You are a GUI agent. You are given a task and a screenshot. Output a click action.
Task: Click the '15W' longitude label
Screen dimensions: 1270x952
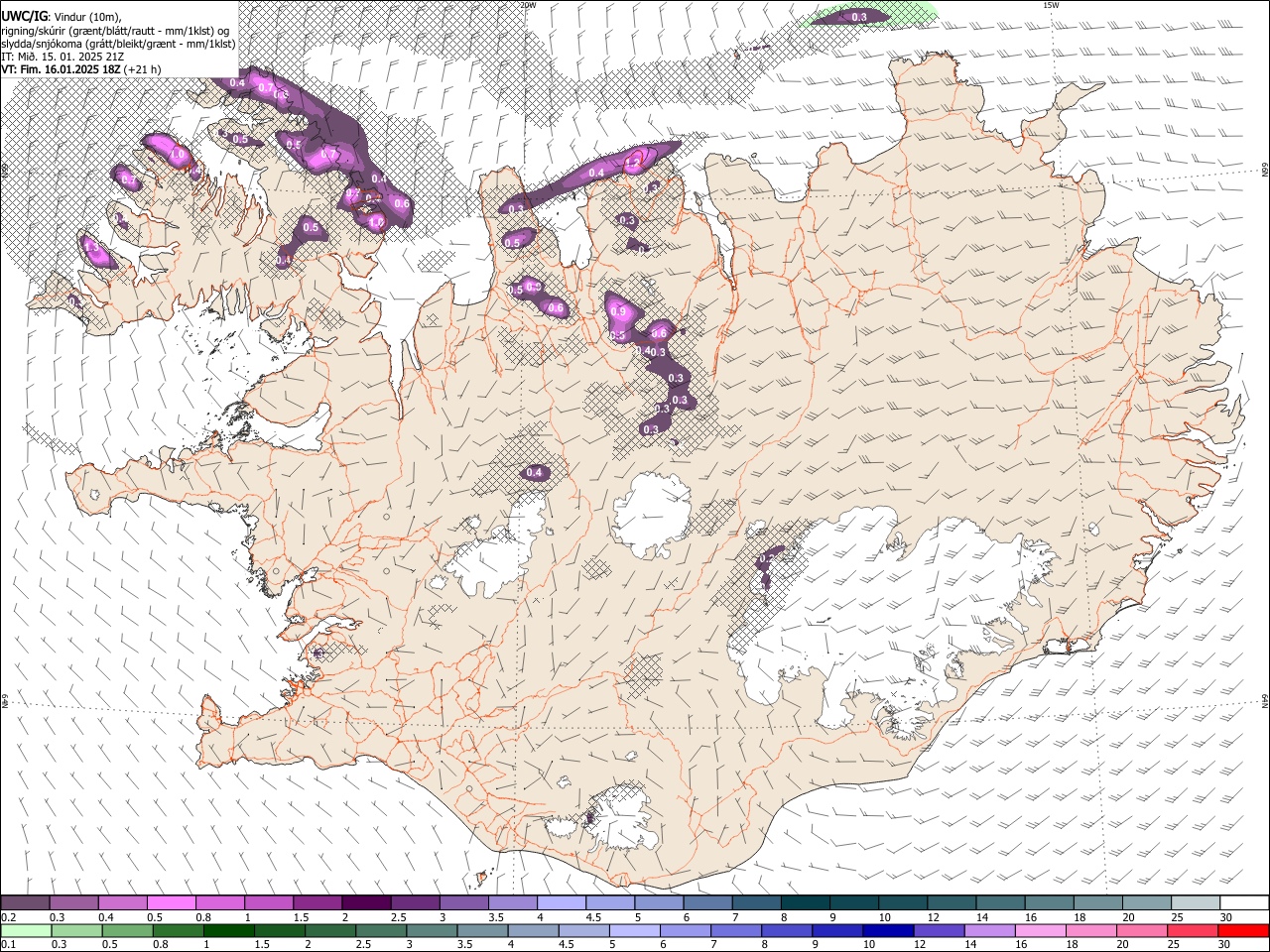point(1051,5)
